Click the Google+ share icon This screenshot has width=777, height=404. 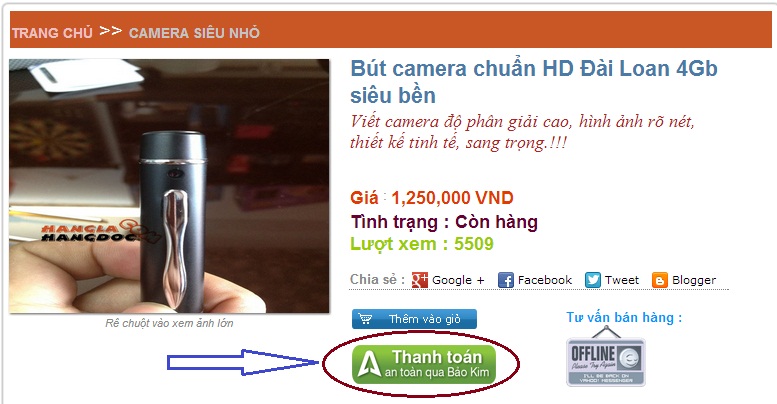point(420,280)
